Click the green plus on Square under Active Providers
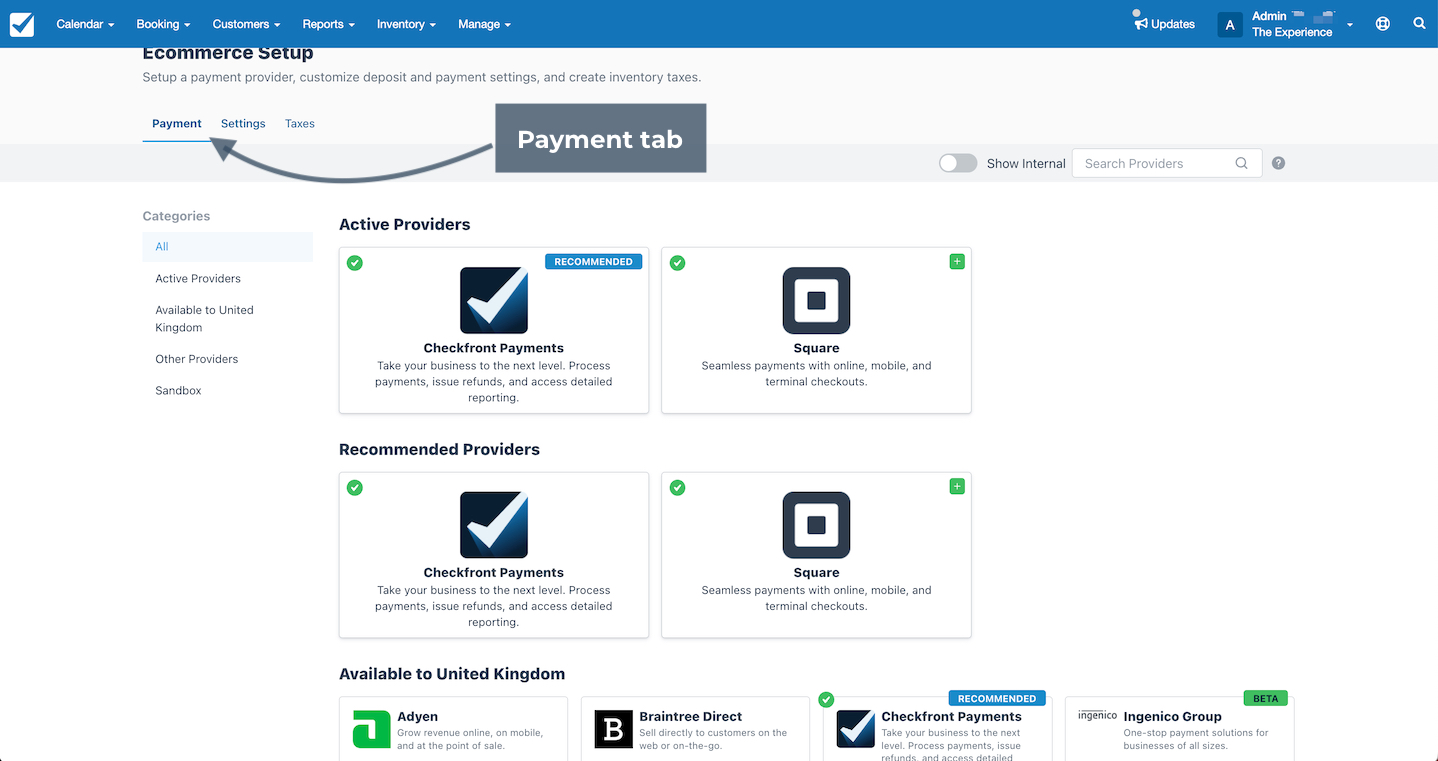This screenshot has height=761, width=1438. click(x=957, y=262)
